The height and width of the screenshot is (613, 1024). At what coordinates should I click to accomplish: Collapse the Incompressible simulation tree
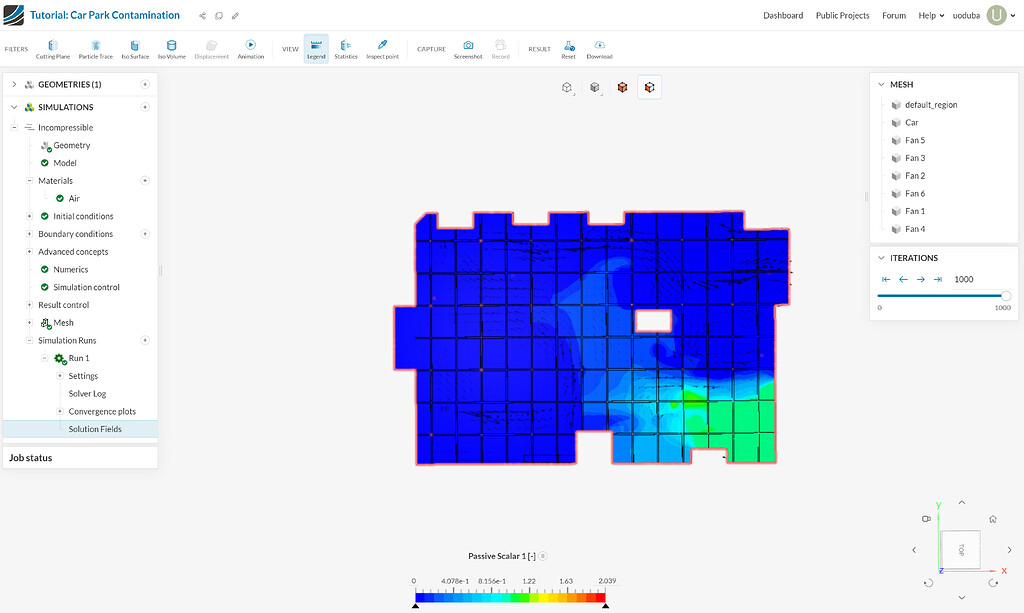(x=14, y=127)
